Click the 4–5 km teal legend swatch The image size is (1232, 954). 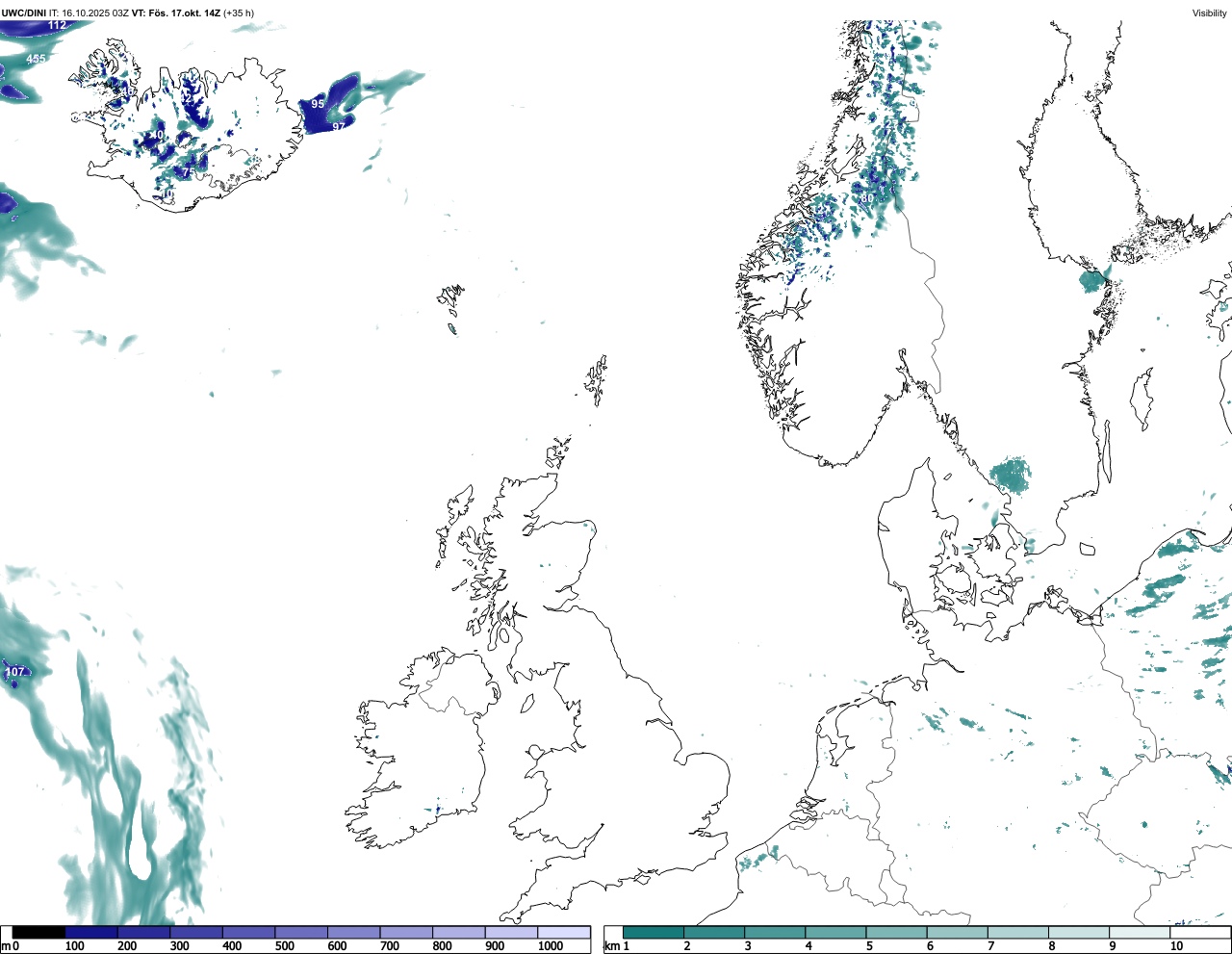835,932
